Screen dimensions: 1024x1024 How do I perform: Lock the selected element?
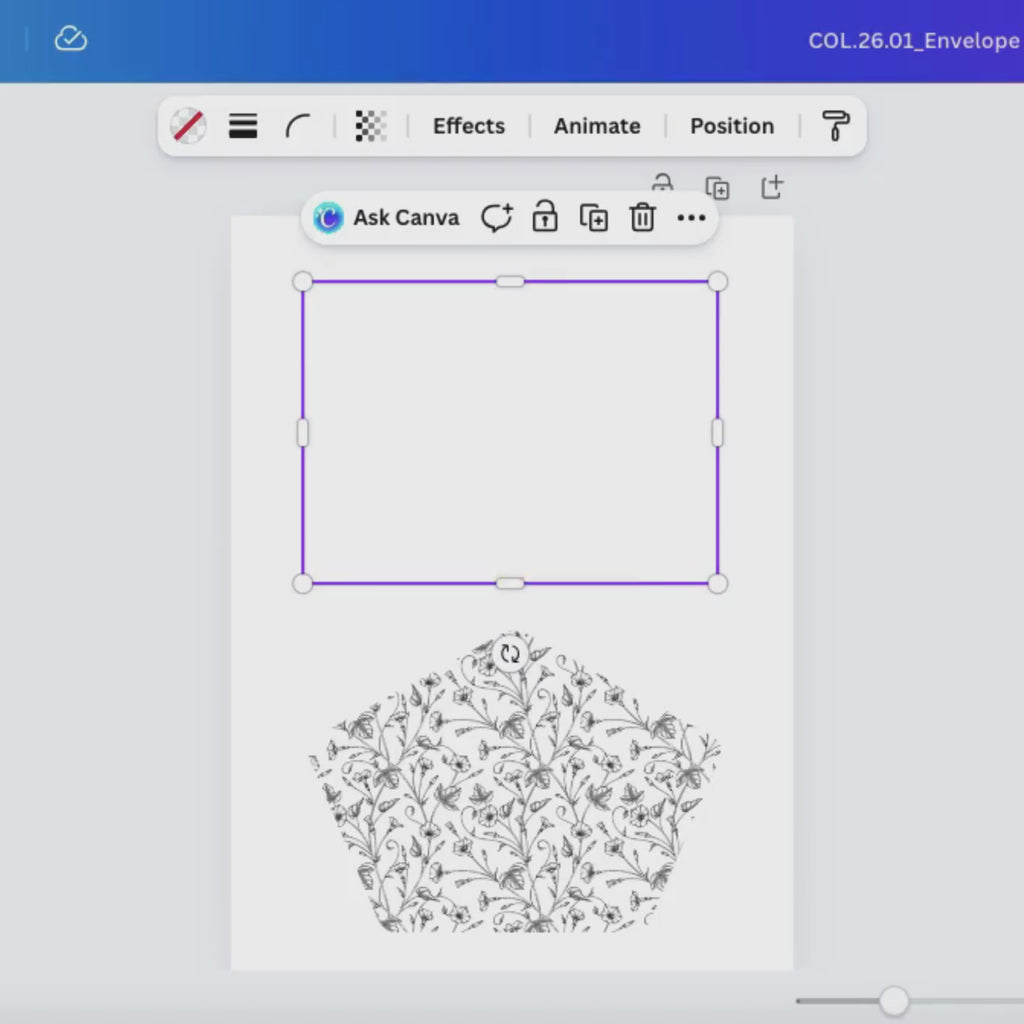(545, 217)
